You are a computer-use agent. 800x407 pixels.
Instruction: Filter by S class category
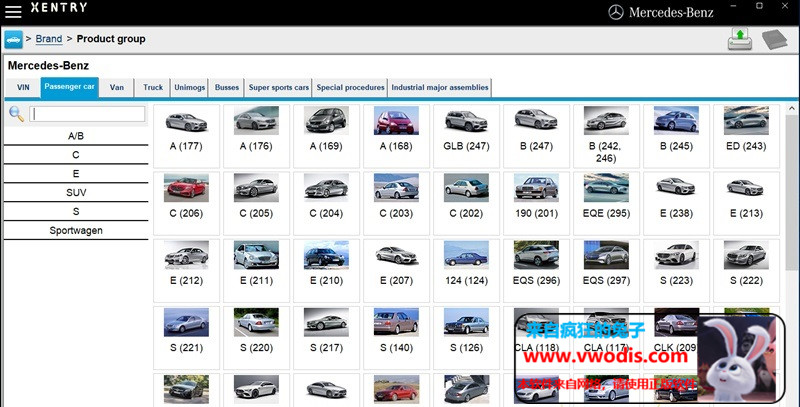[76, 212]
